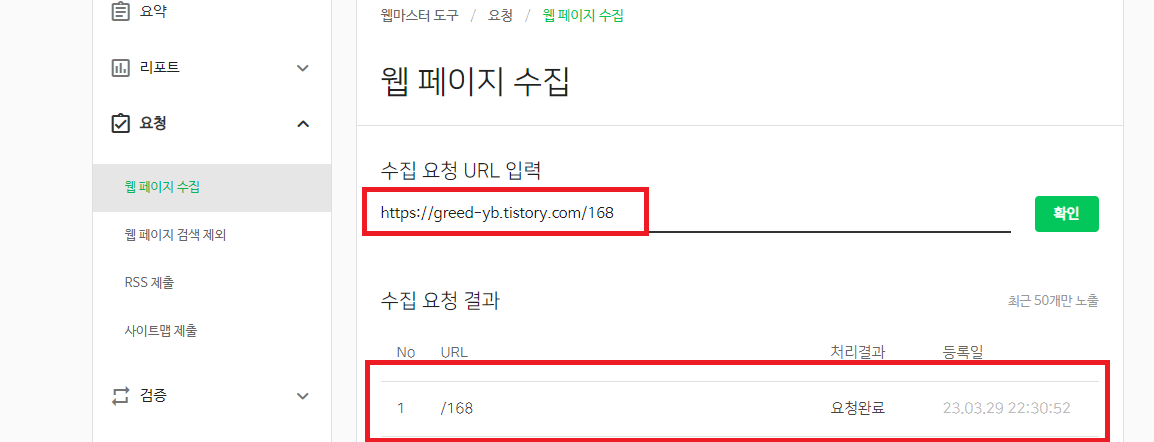Click the 수집 요청 결과 heading

(x=440, y=300)
